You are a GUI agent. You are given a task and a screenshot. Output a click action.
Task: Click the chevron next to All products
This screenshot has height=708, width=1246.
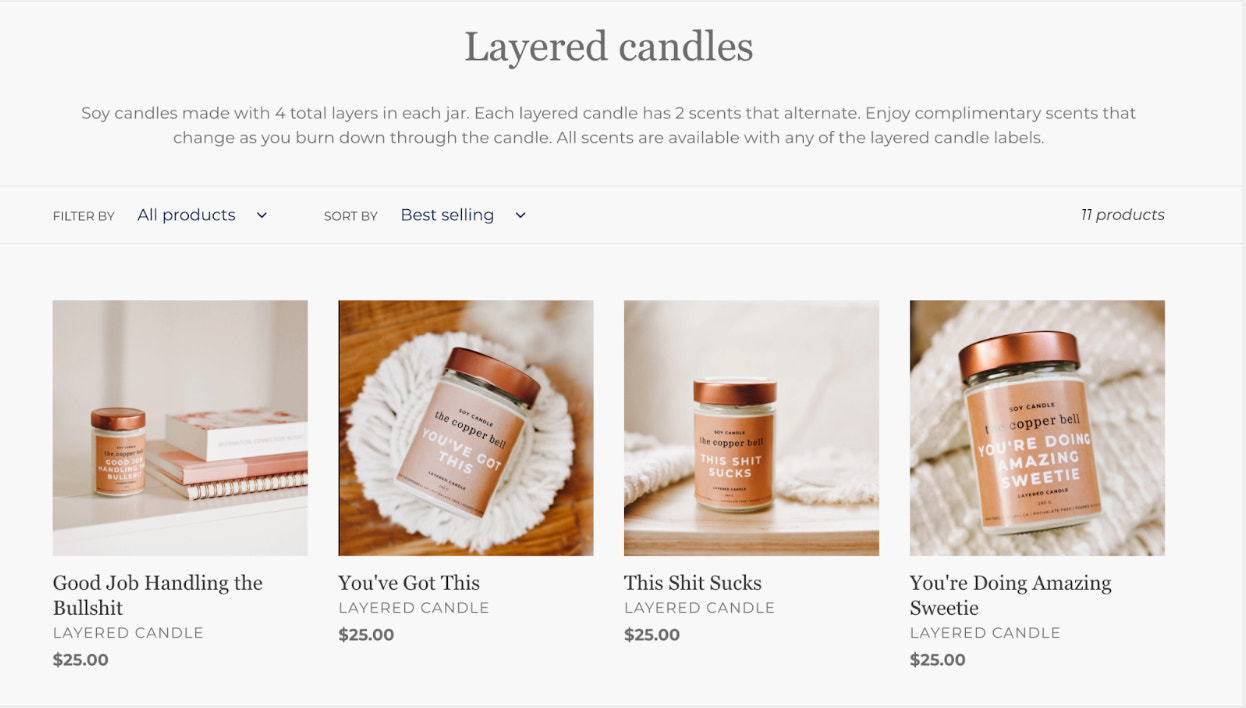261,215
